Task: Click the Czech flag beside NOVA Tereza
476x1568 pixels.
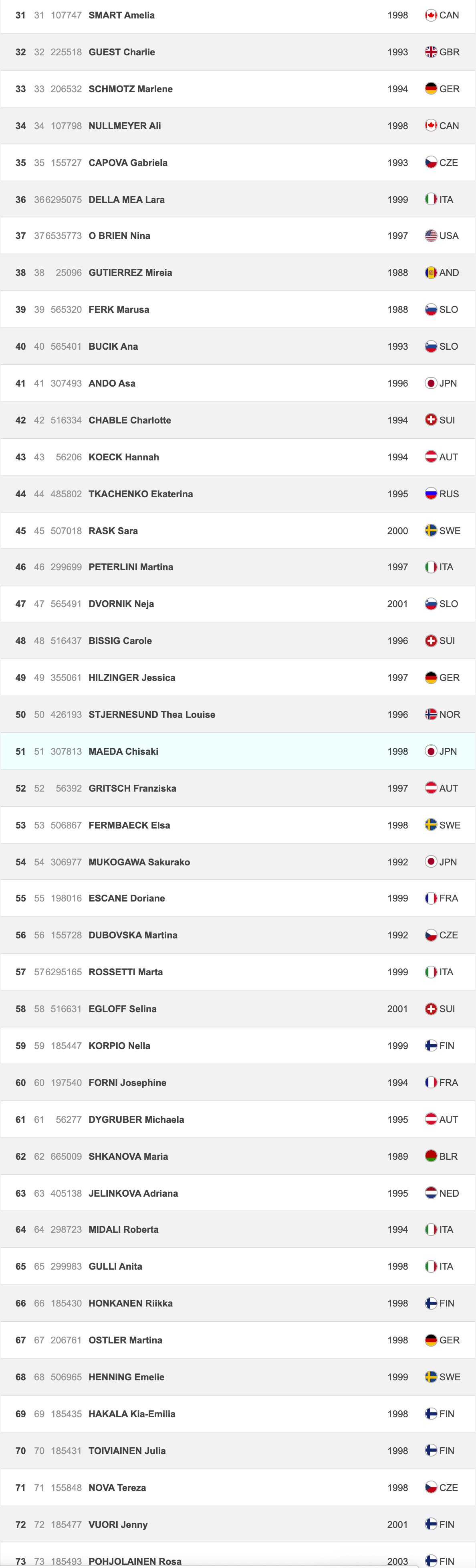Action: point(430,1488)
